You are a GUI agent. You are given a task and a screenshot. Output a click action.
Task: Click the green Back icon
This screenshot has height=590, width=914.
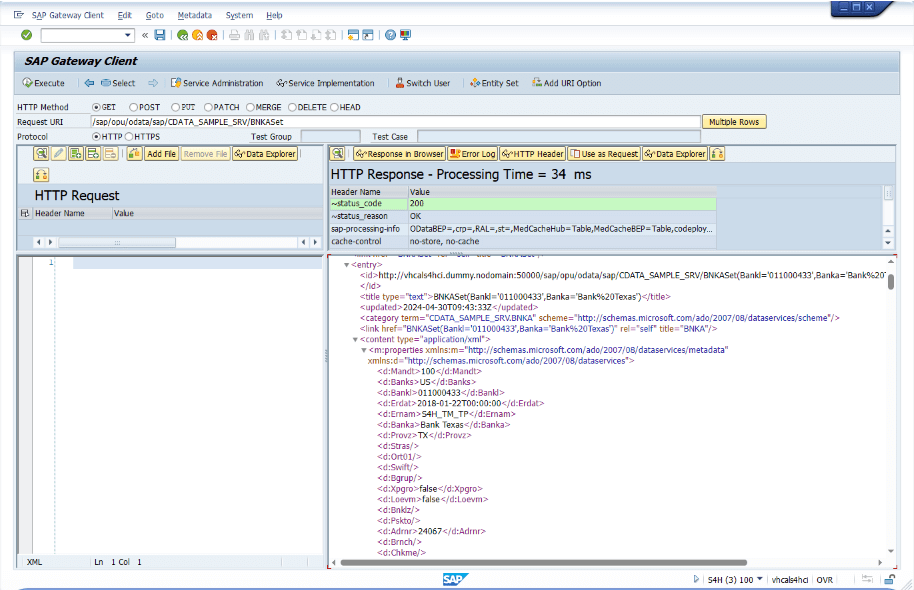[x=182, y=35]
